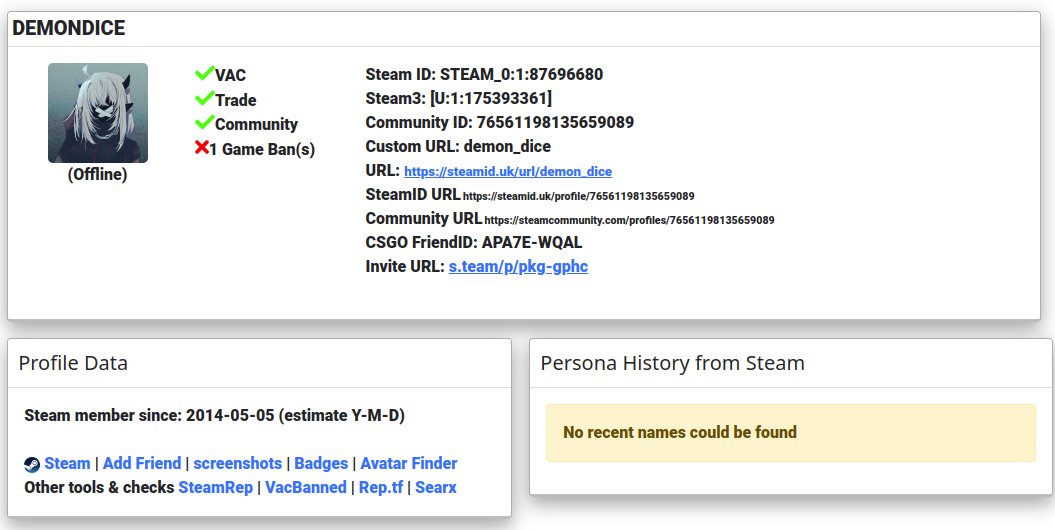Open the steamid.uk/url/demon_dice link
The width and height of the screenshot is (1055, 530).
point(508,172)
